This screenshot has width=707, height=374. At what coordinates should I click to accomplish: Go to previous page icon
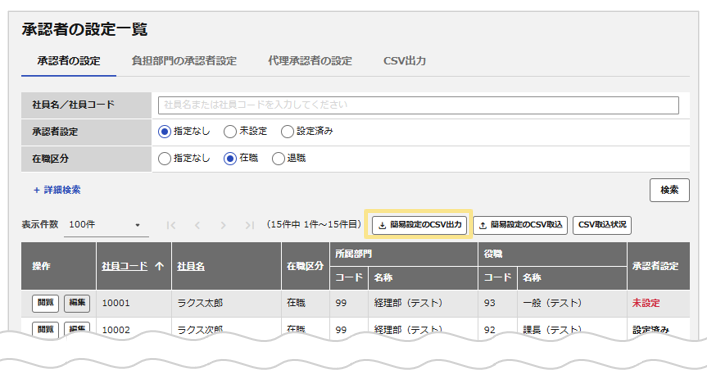[x=197, y=225]
